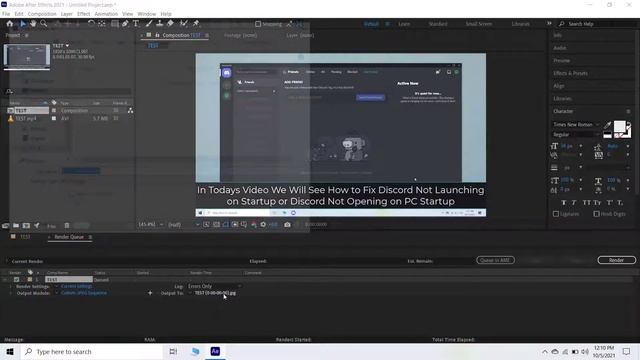Take snapshot with camera icon
Screen dimensions: 640x360
click(287, 224)
